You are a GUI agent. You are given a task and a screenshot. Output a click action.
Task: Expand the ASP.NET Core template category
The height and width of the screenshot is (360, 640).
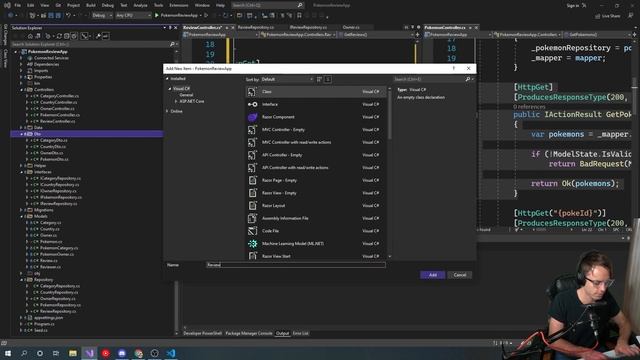(x=176, y=101)
